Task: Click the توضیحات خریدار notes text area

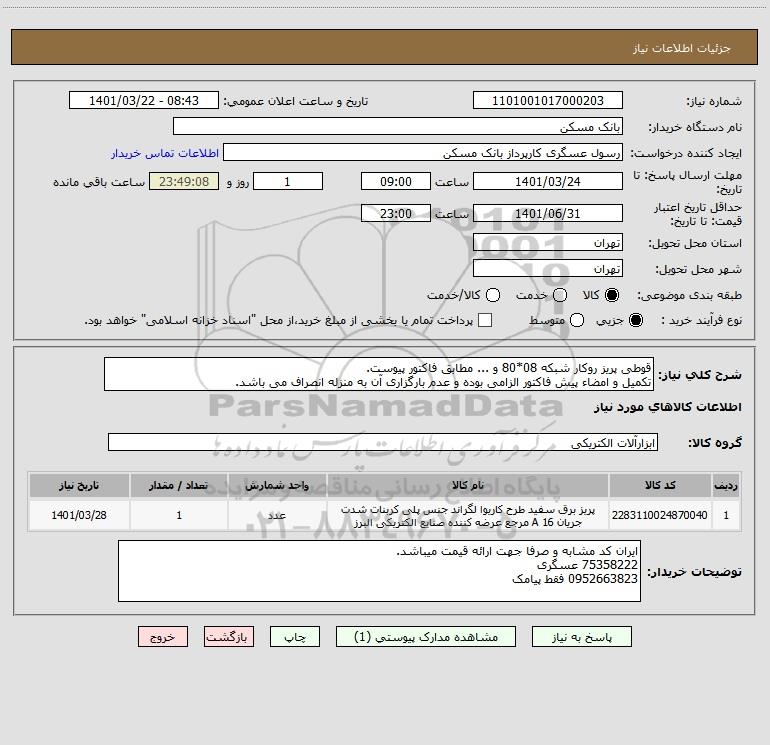Action: pos(379,571)
